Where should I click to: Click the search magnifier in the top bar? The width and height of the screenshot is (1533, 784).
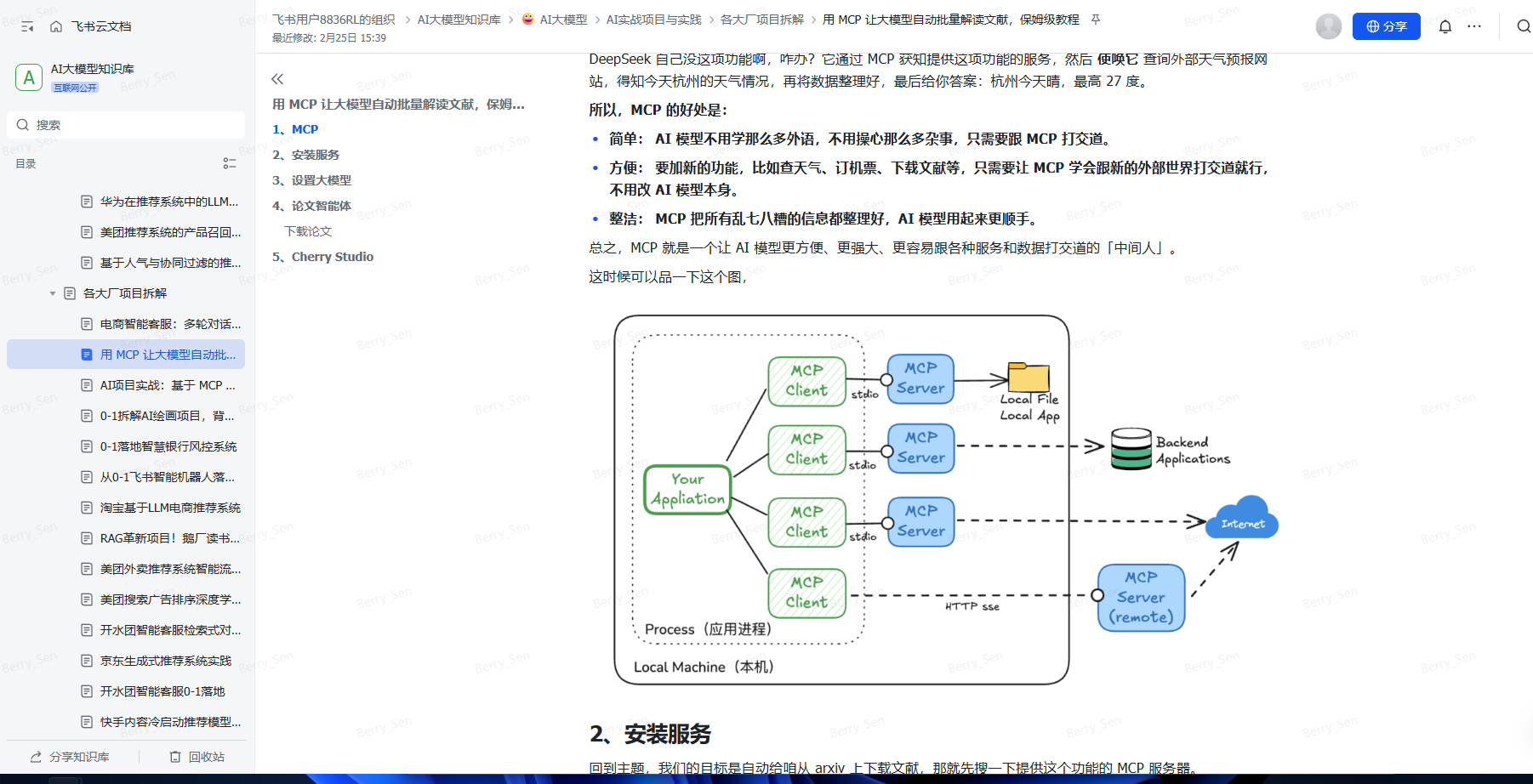pyautogui.click(x=1524, y=26)
